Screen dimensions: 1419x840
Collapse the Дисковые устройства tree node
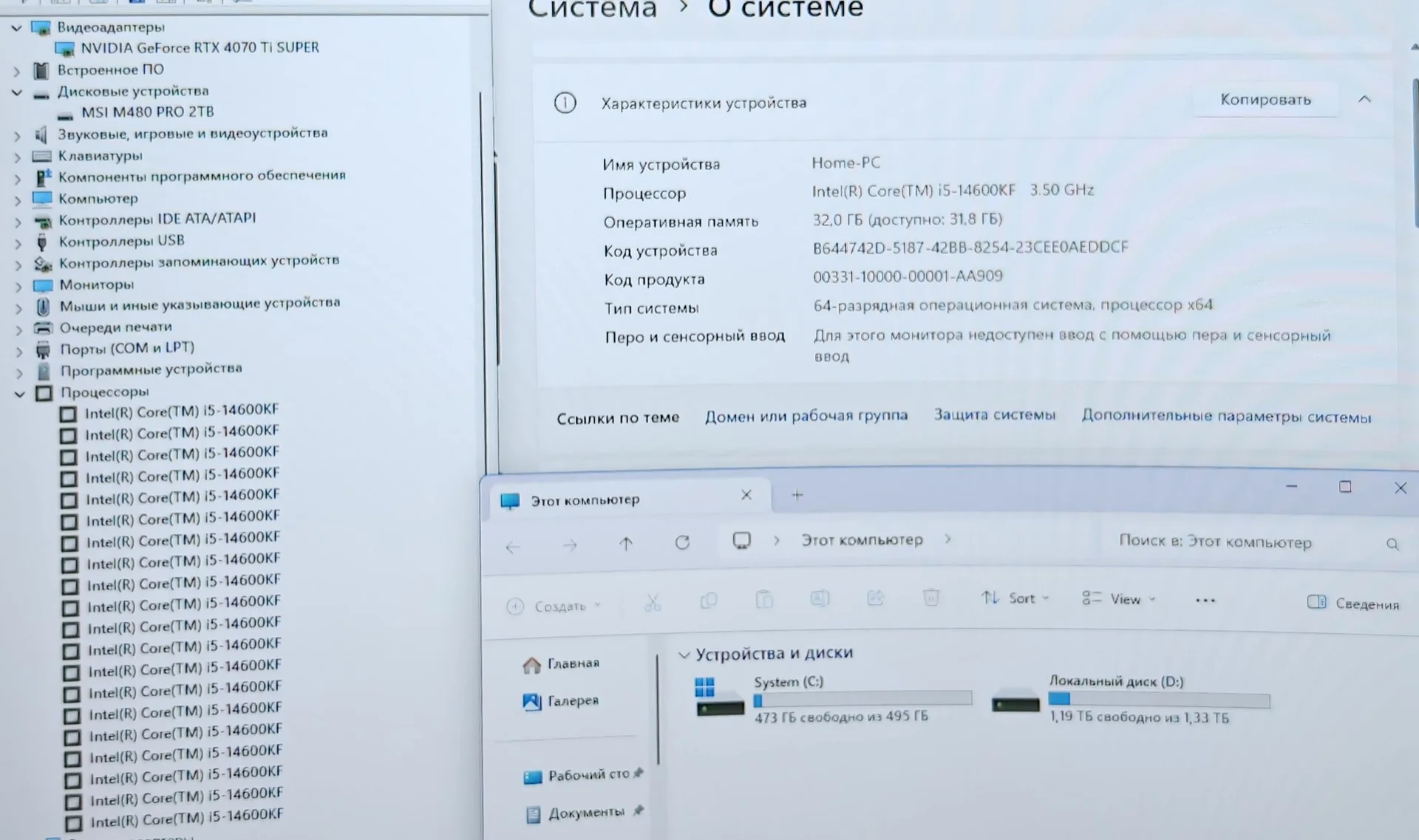17,92
